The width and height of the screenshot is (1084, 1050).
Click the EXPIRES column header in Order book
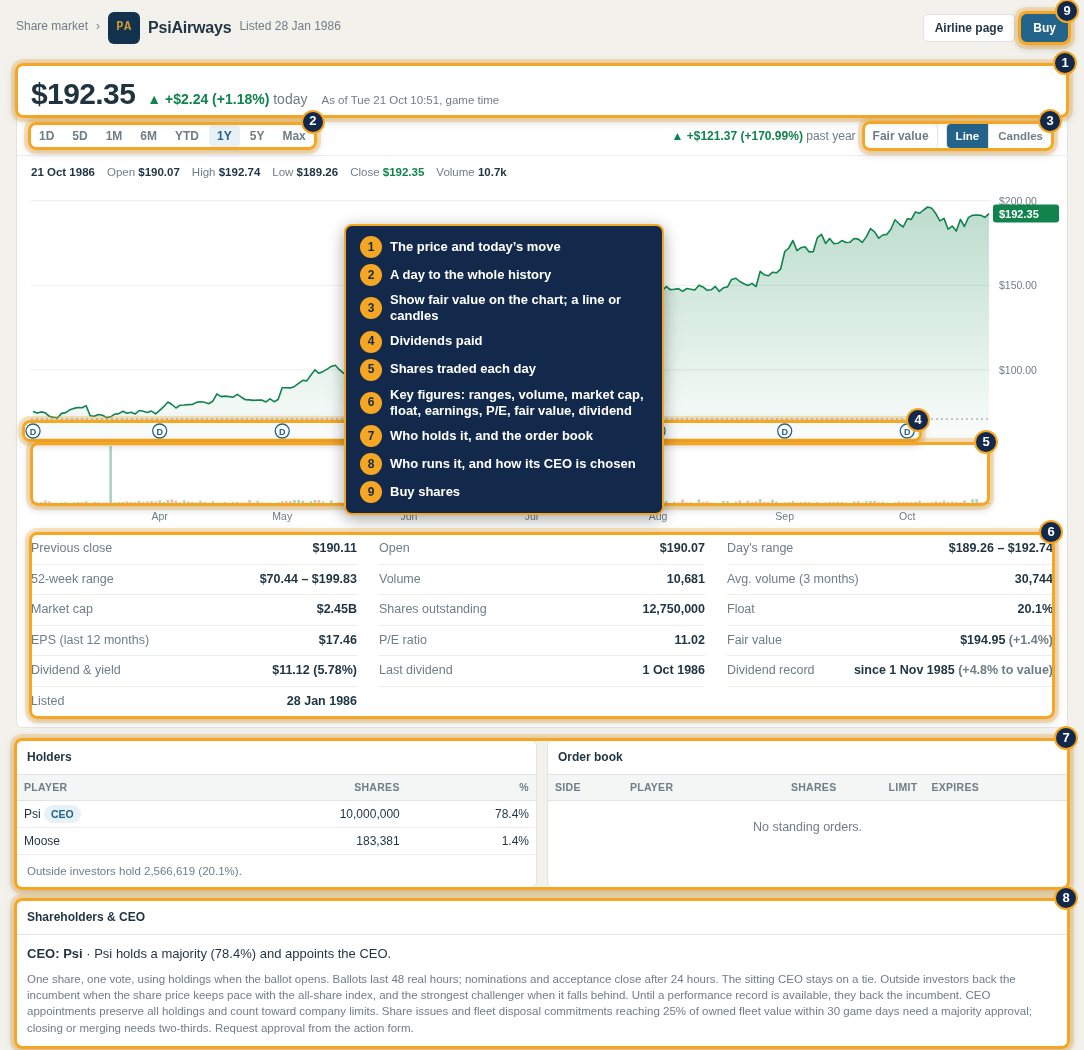click(954, 787)
